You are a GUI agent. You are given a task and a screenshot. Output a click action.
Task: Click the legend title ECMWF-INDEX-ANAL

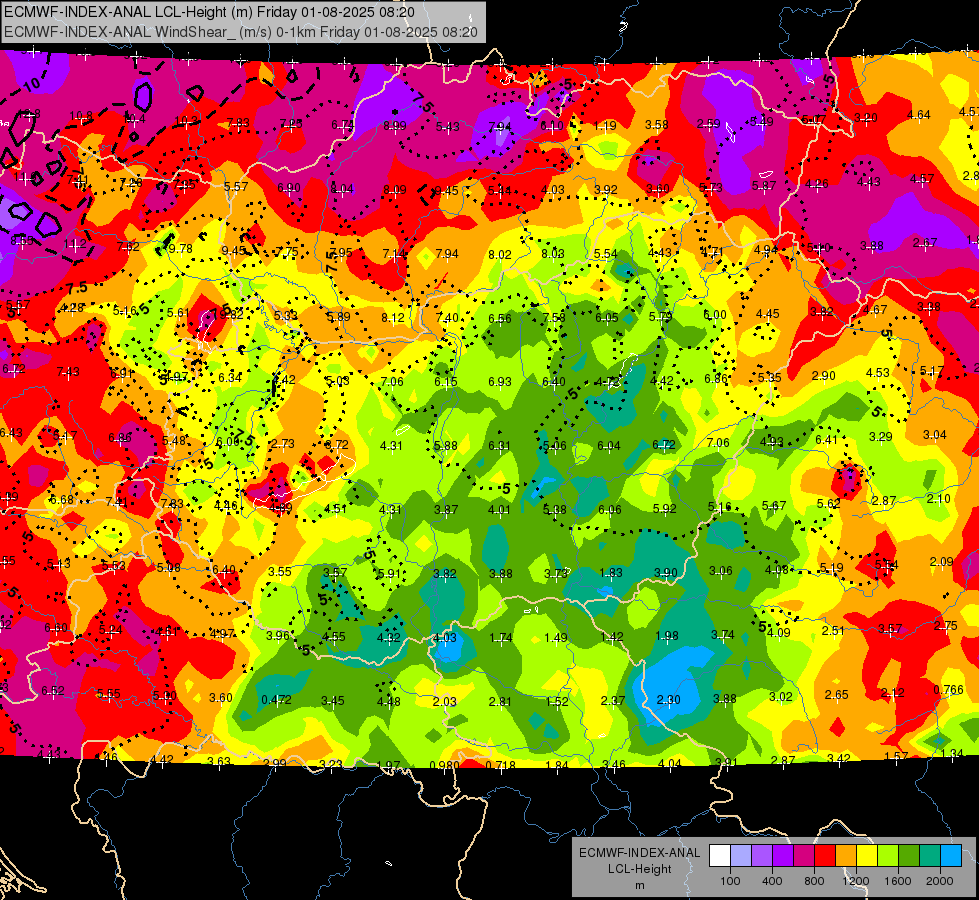pyautogui.click(x=639, y=853)
